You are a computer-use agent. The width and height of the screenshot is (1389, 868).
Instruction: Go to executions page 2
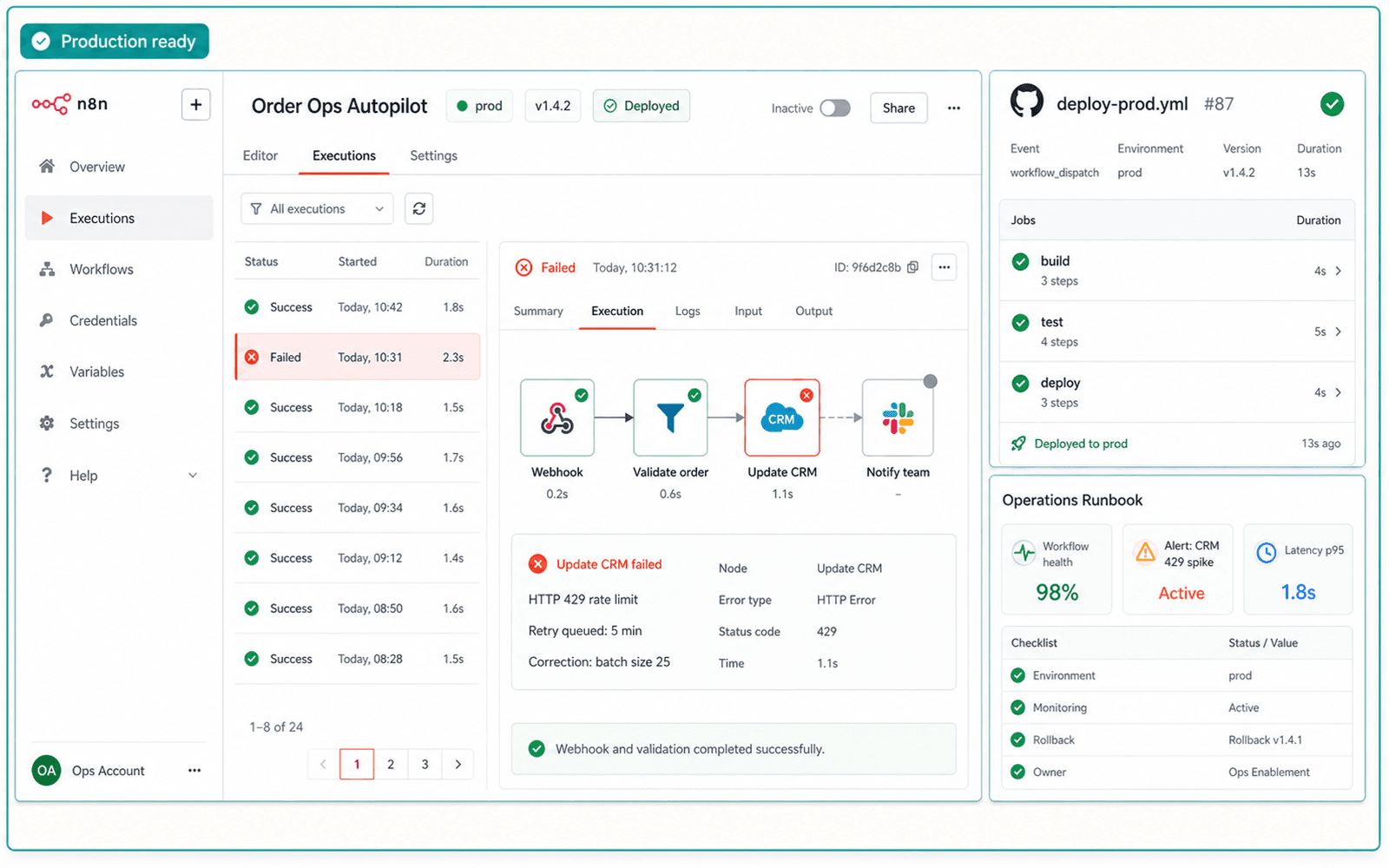click(391, 764)
